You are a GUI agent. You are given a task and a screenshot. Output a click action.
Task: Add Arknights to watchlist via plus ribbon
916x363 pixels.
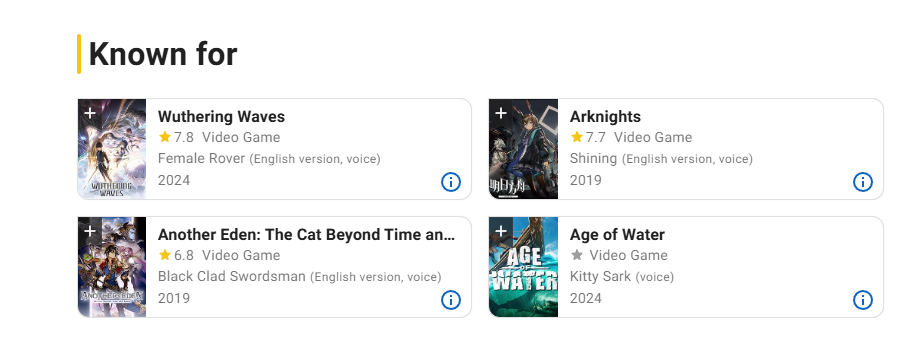point(501,112)
